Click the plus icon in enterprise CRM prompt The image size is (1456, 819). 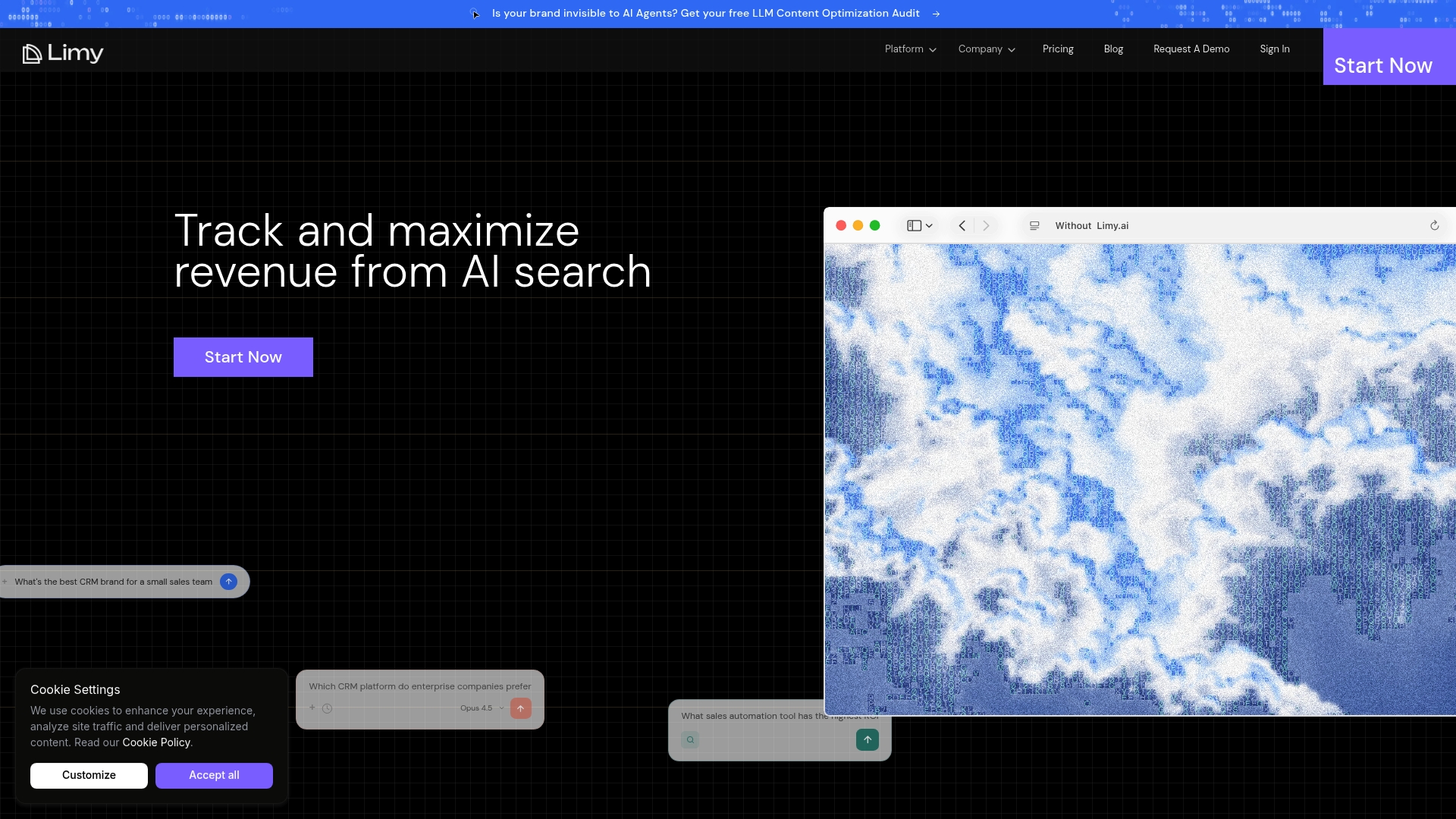tap(312, 708)
